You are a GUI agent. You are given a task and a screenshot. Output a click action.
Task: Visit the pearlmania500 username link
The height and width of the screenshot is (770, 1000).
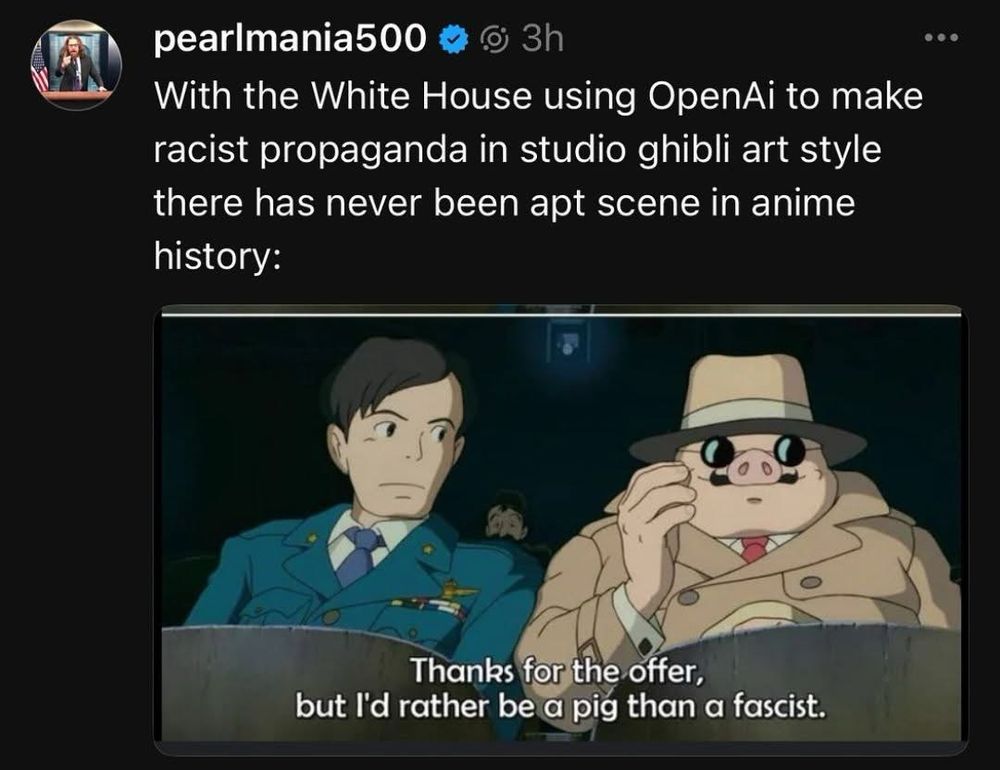pyautogui.click(x=290, y=38)
